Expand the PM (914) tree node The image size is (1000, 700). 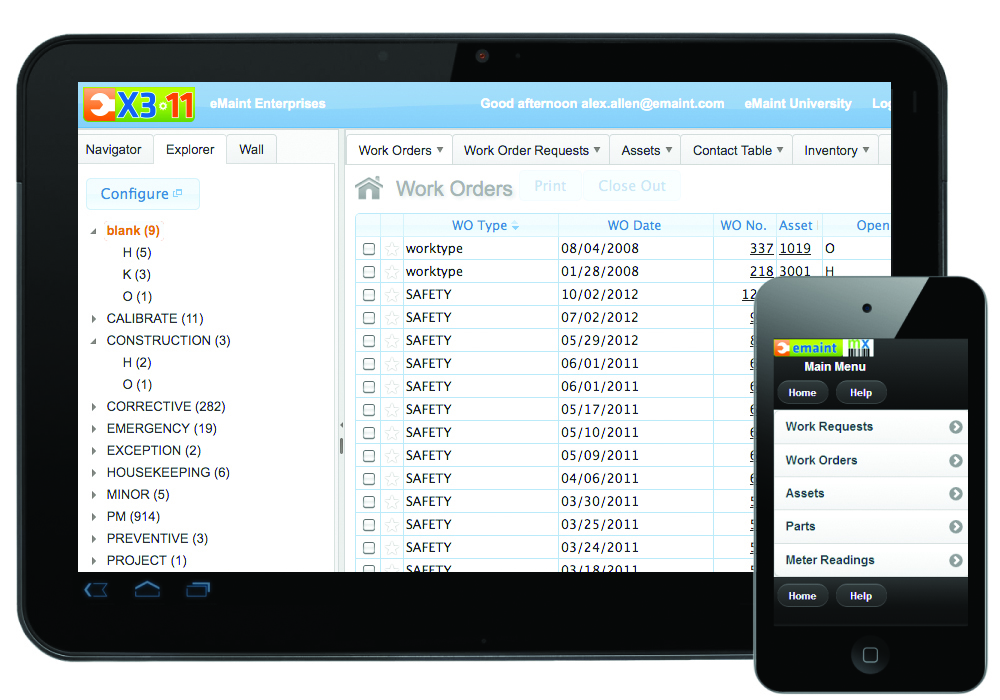tap(94, 517)
